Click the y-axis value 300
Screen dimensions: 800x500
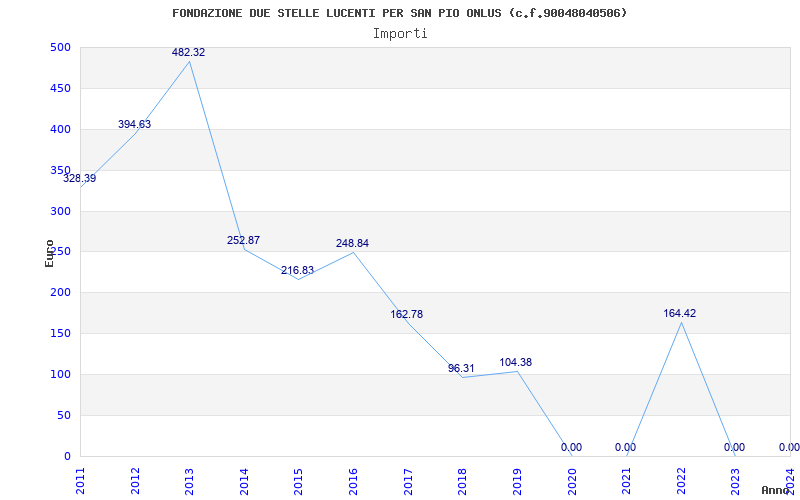tap(60, 211)
